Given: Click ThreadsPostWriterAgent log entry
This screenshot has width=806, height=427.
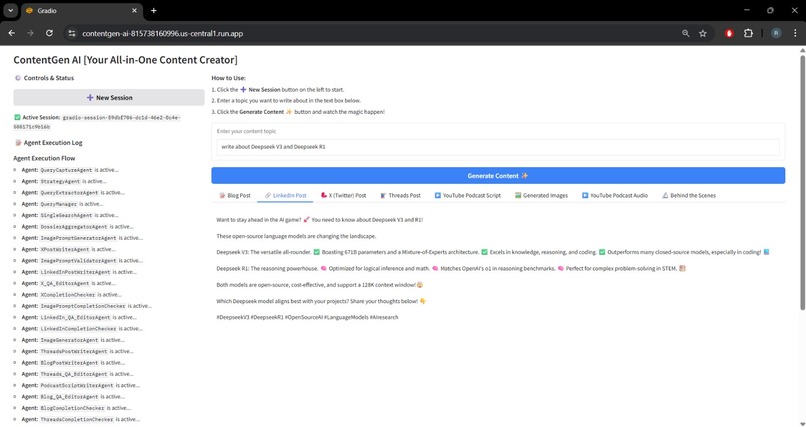Looking at the screenshot, I should (78, 351).
